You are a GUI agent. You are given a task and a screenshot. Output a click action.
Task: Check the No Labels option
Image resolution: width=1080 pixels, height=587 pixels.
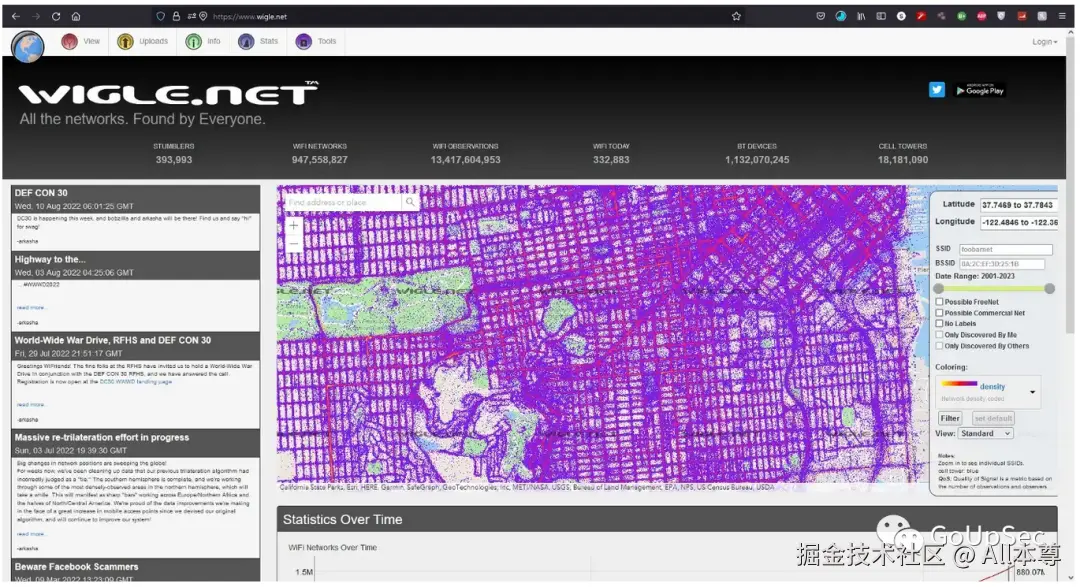pyautogui.click(x=939, y=323)
